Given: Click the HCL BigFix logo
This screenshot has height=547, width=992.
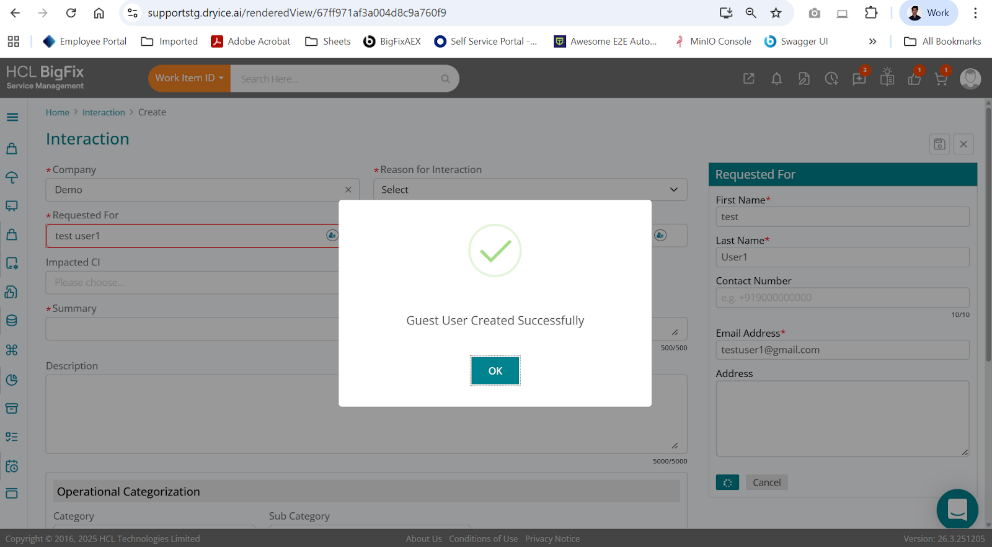Looking at the screenshot, I should coord(45,77).
